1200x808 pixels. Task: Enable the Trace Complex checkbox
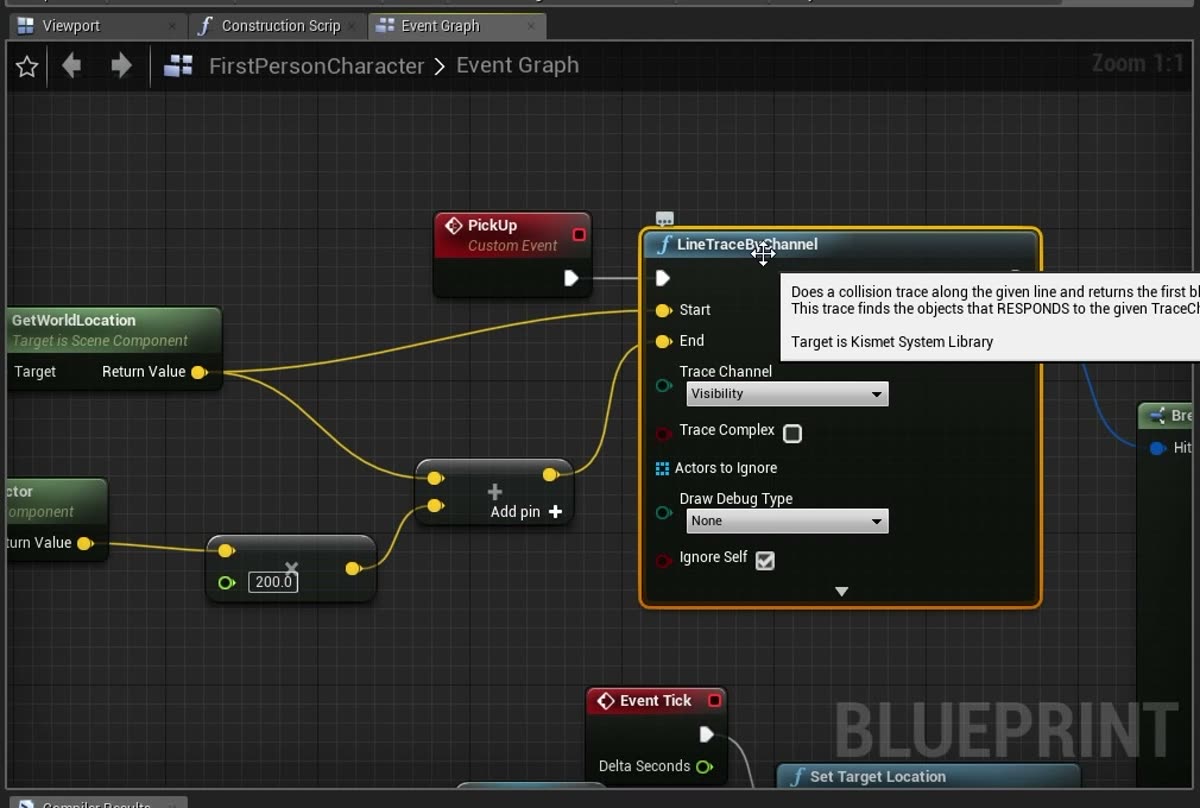click(792, 434)
